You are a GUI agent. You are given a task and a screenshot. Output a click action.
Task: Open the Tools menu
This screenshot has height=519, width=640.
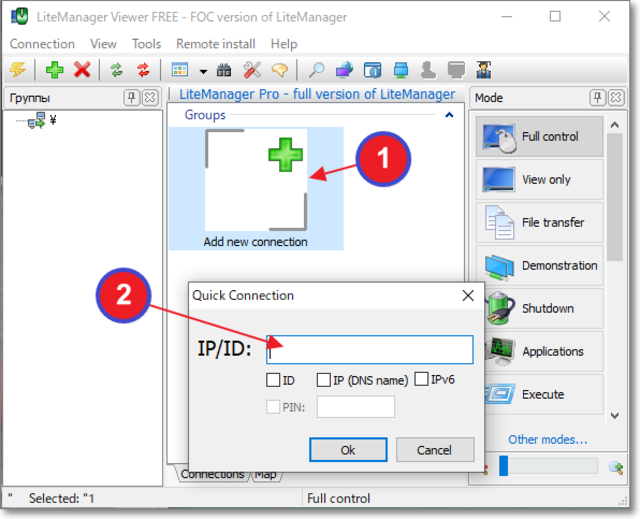[146, 44]
